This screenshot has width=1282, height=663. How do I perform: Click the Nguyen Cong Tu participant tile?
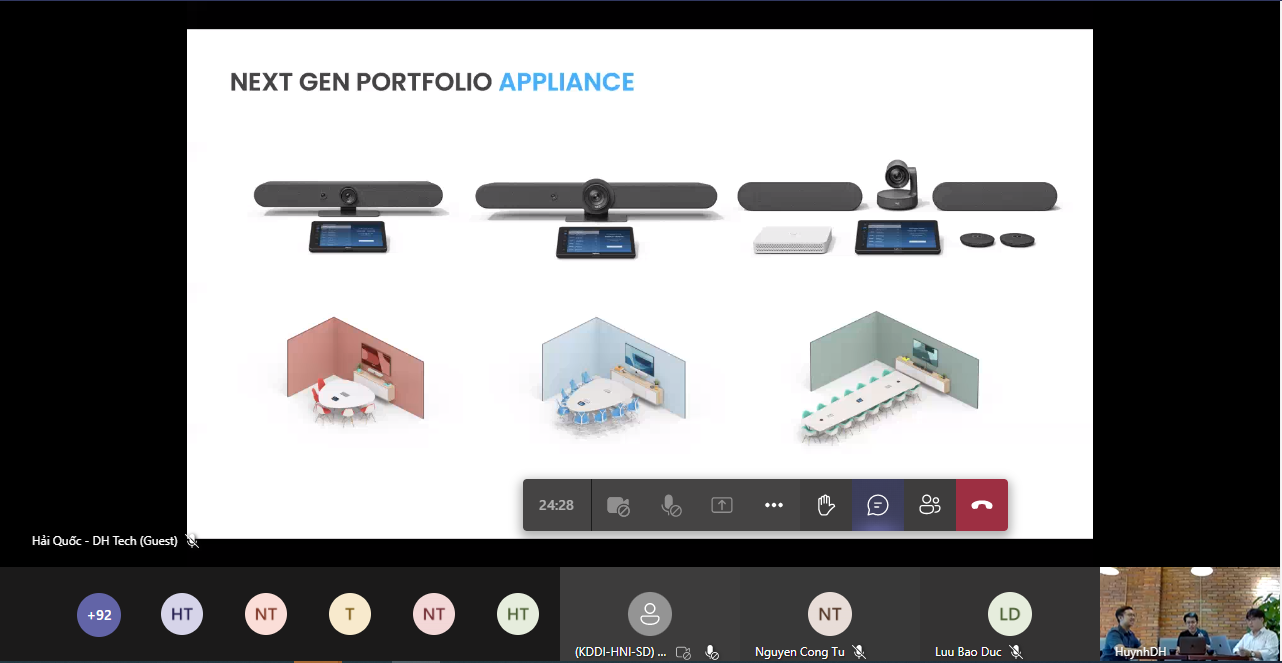point(830,615)
